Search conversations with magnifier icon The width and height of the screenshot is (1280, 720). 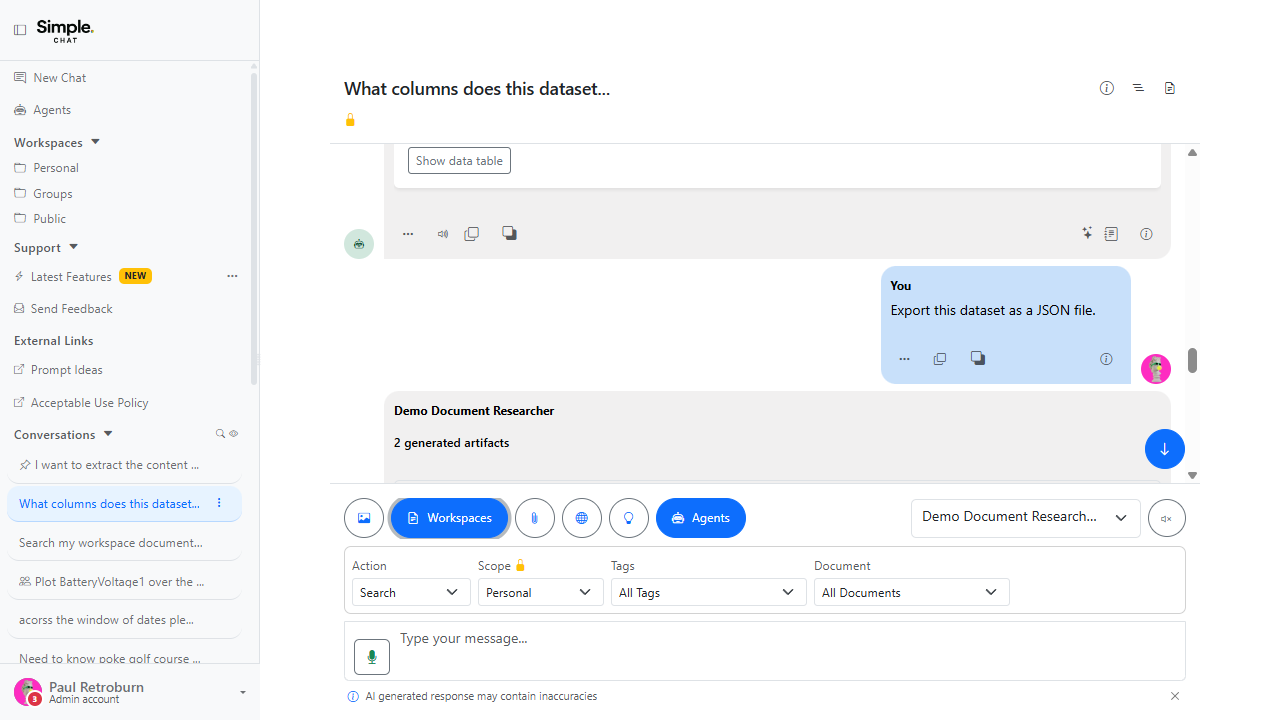point(221,434)
